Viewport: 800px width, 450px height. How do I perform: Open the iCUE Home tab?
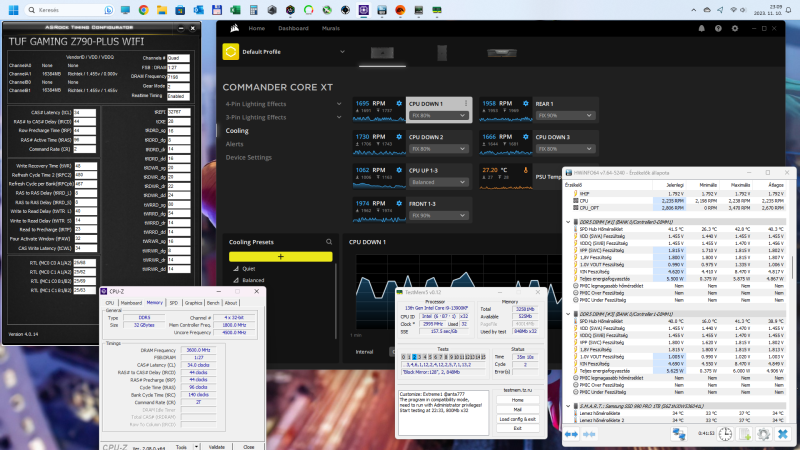[x=257, y=29]
